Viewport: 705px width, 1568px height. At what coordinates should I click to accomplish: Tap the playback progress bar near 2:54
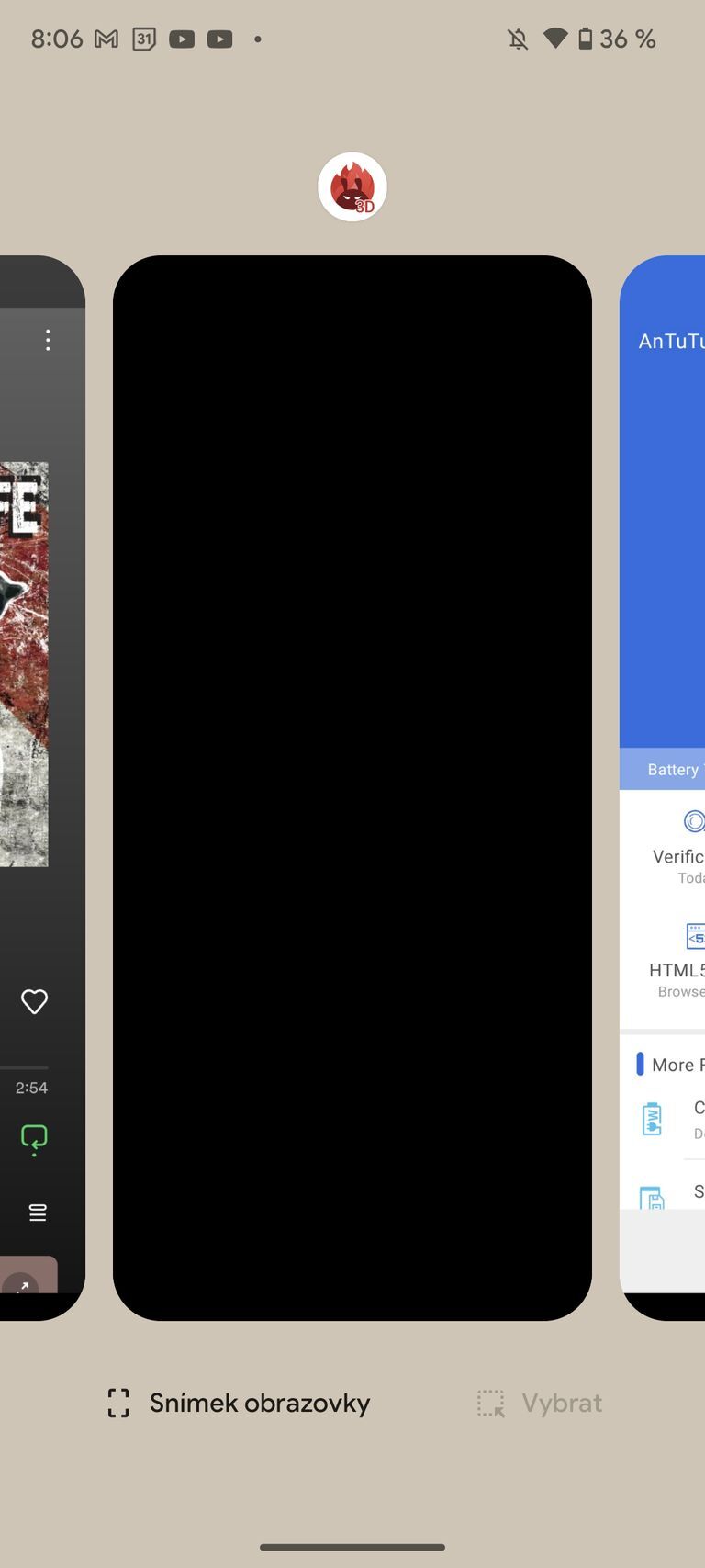(24, 1067)
